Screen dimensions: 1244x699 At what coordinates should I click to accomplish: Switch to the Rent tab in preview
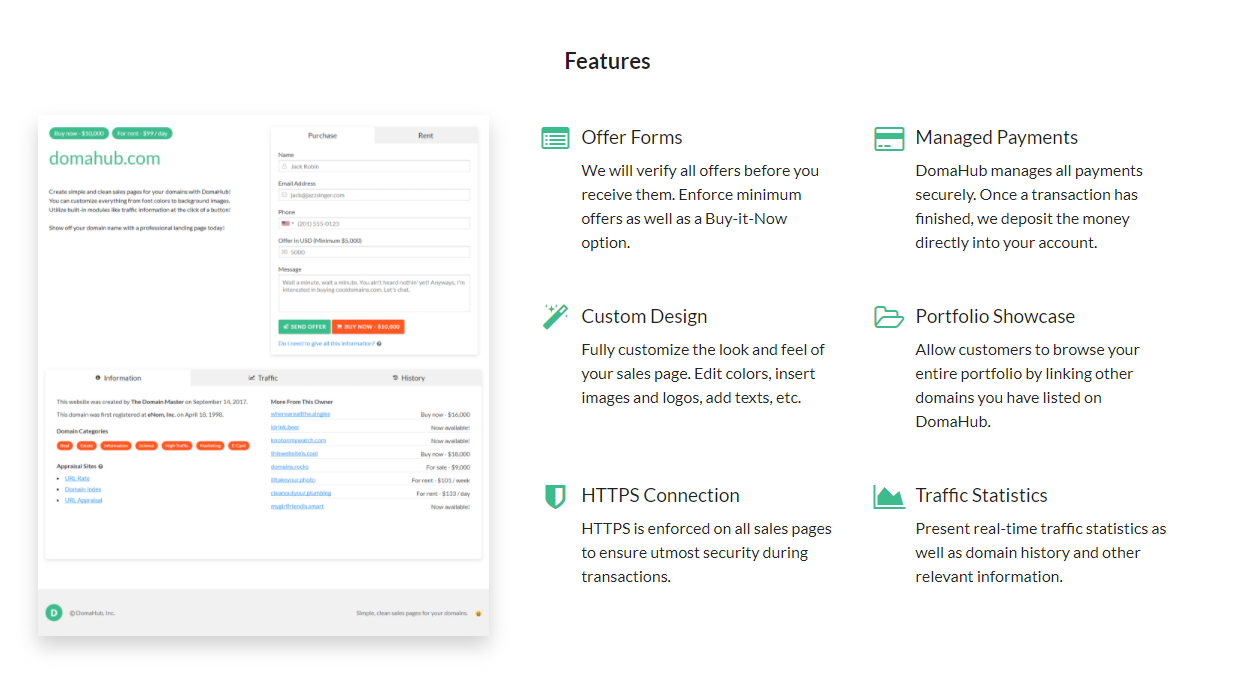426,135
